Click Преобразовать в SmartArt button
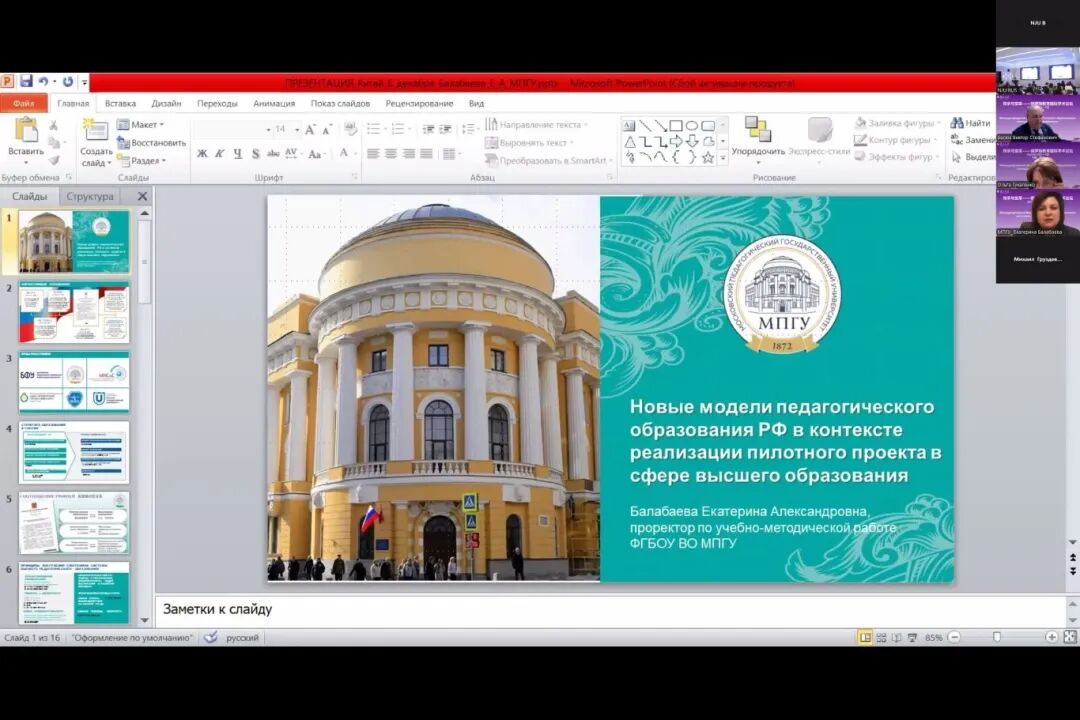Screen dimensions: 1080x720 548,161
